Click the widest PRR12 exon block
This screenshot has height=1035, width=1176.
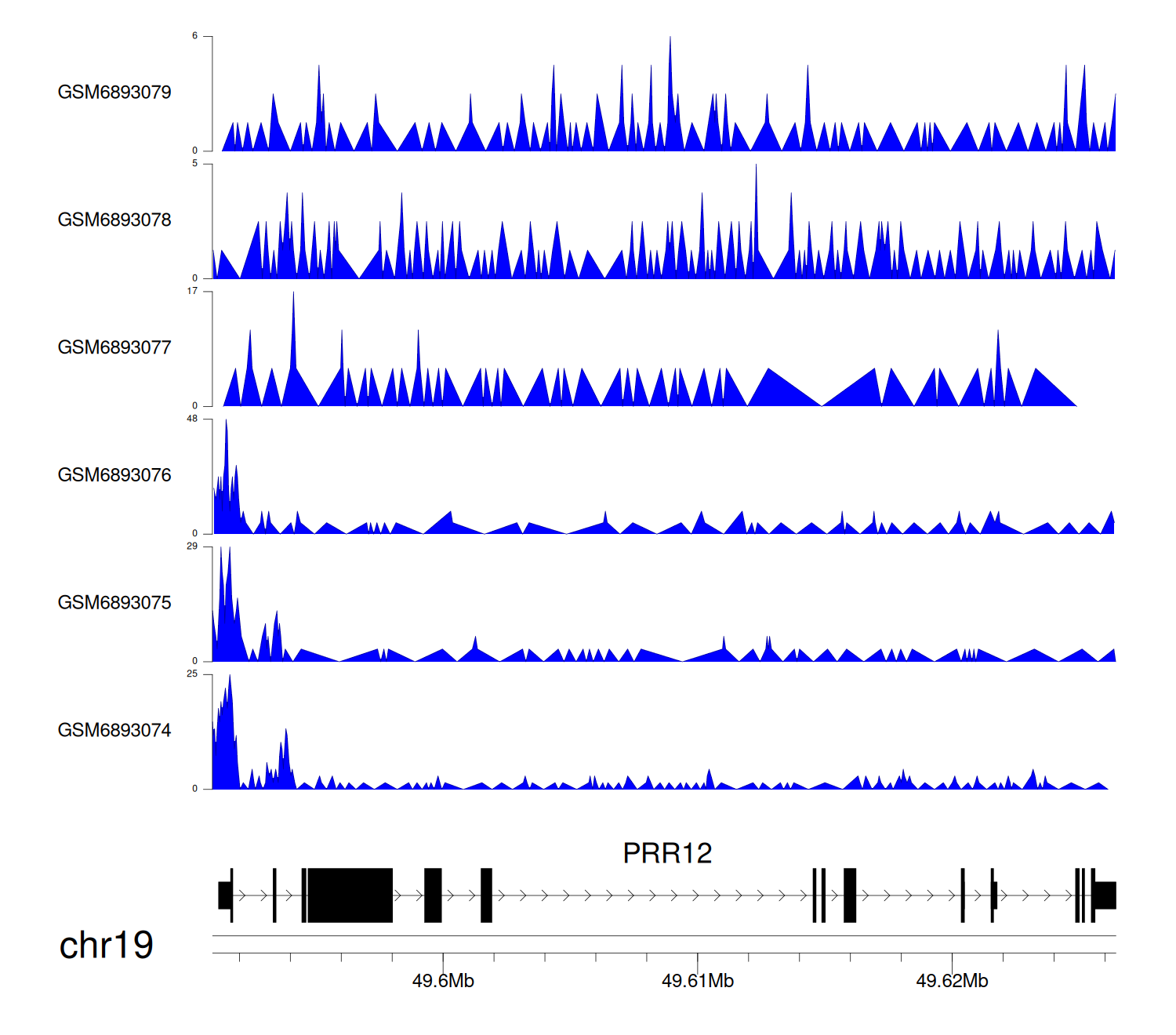pos(350,895)
